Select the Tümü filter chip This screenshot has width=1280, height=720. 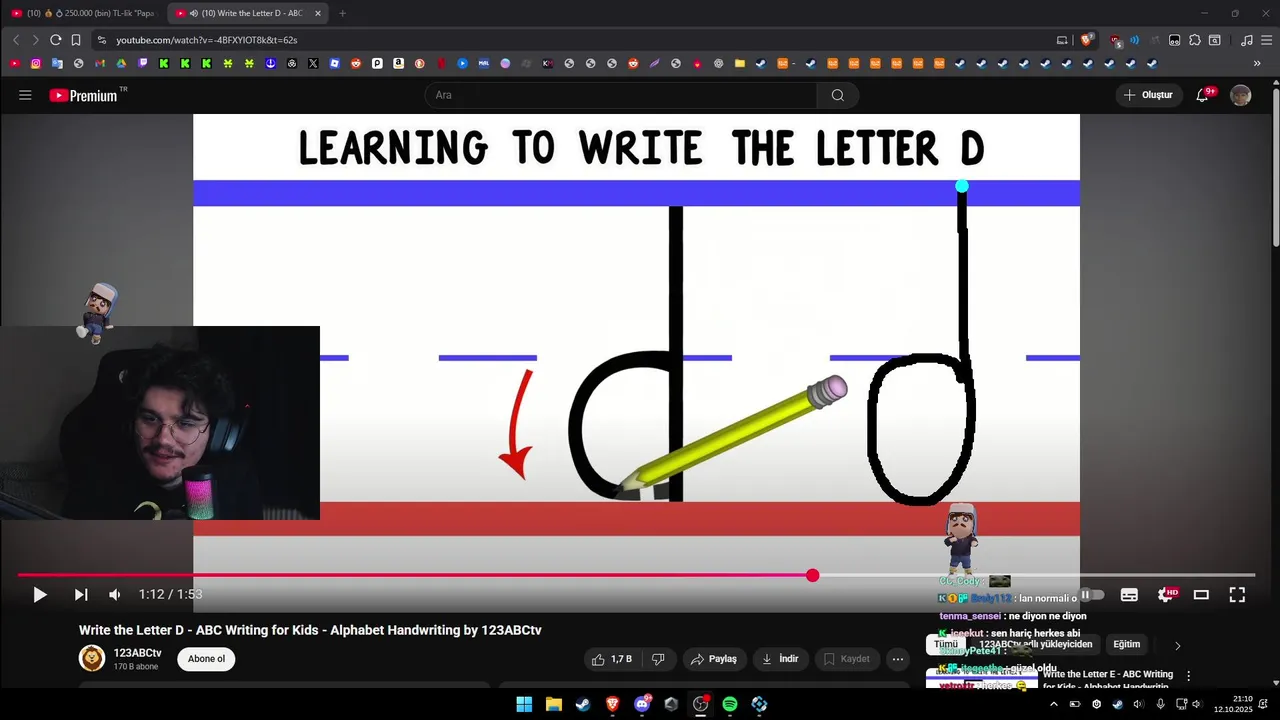click(946, 644)
